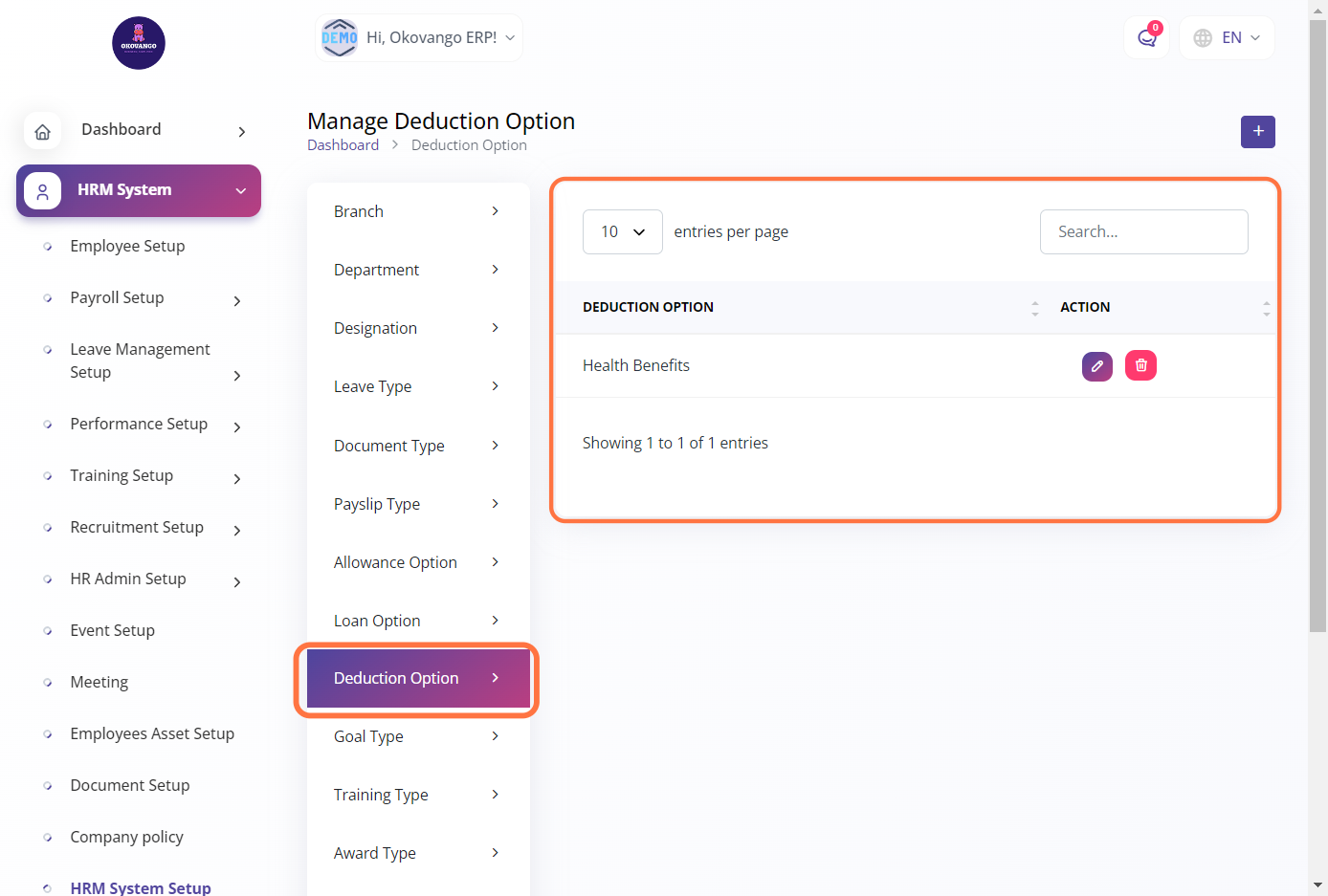Click the Dashboard breadcrumb link

343,145
